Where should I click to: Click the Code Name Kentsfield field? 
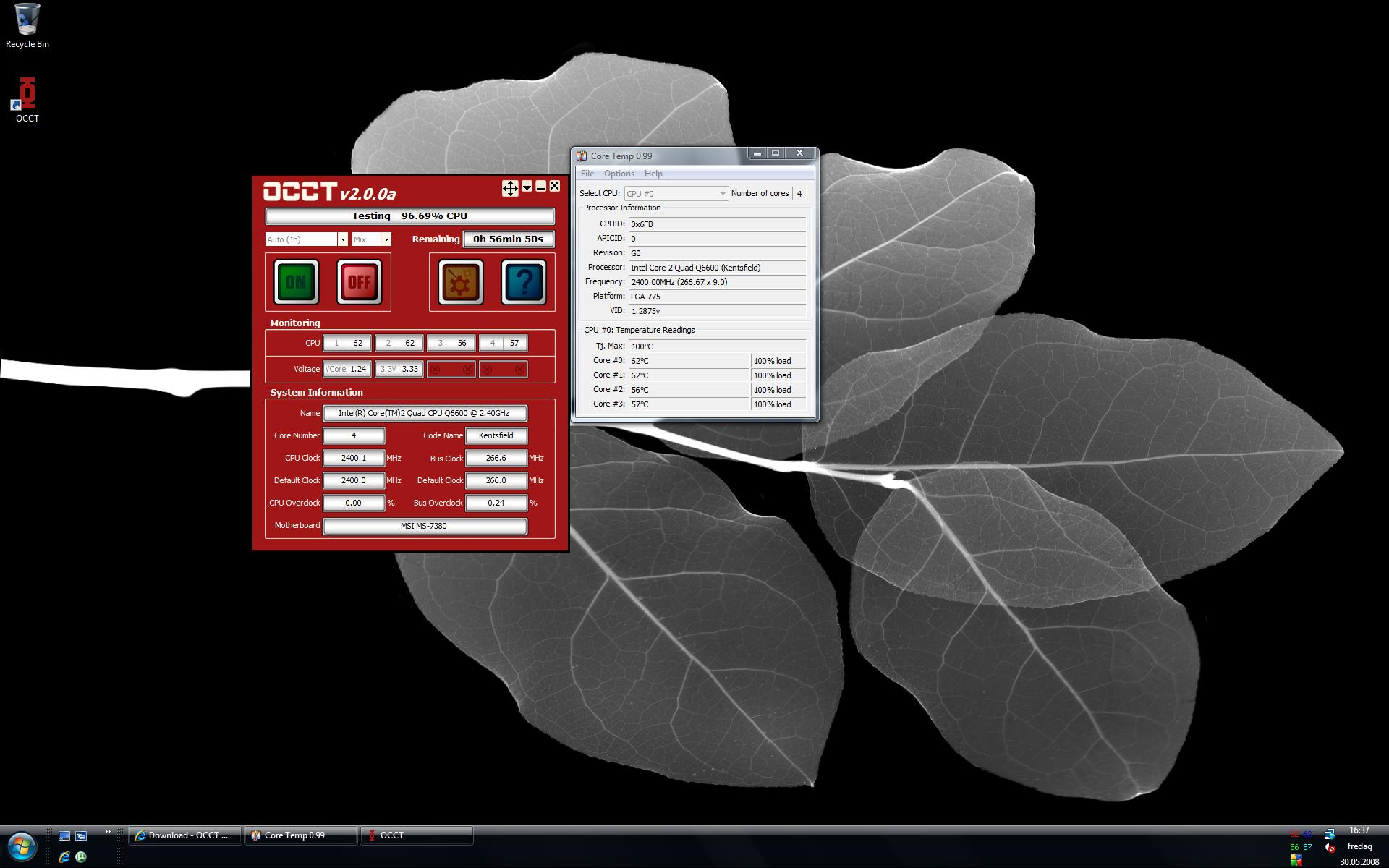[496, 435]
